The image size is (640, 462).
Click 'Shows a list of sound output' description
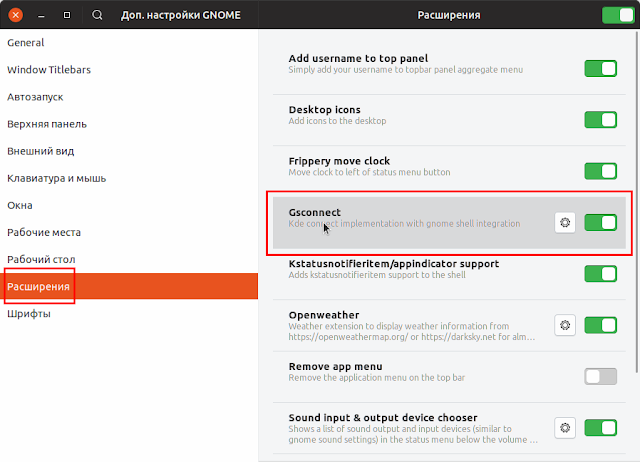click(x=413, y=434)
